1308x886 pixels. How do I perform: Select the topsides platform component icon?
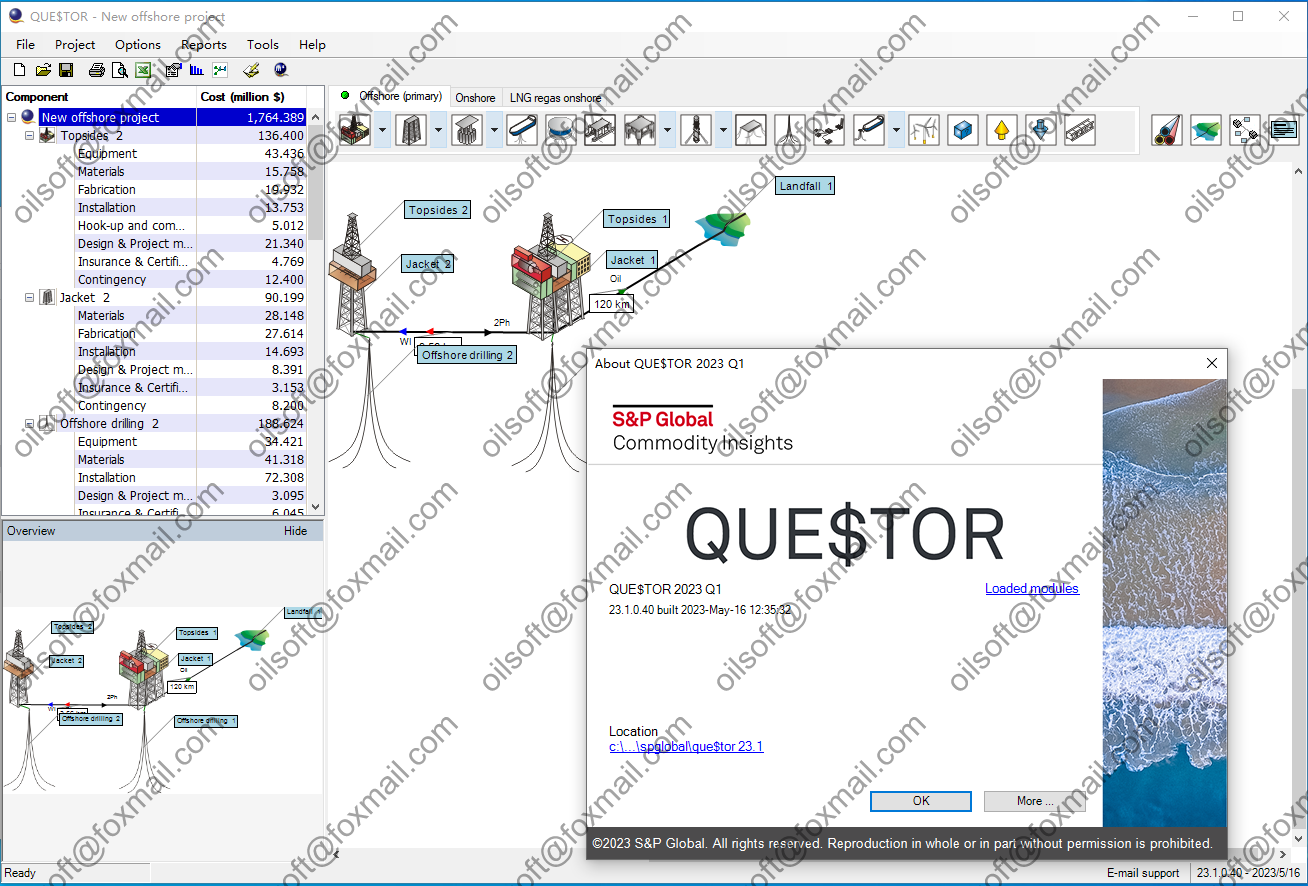[355, 130]
